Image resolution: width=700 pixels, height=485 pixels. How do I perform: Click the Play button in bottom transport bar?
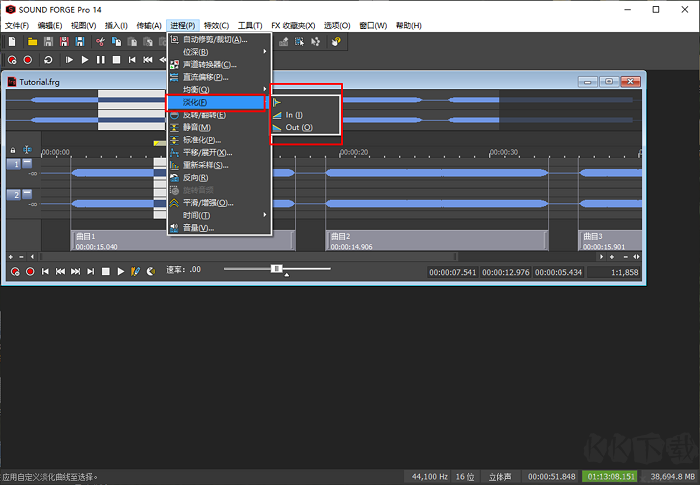121,271
